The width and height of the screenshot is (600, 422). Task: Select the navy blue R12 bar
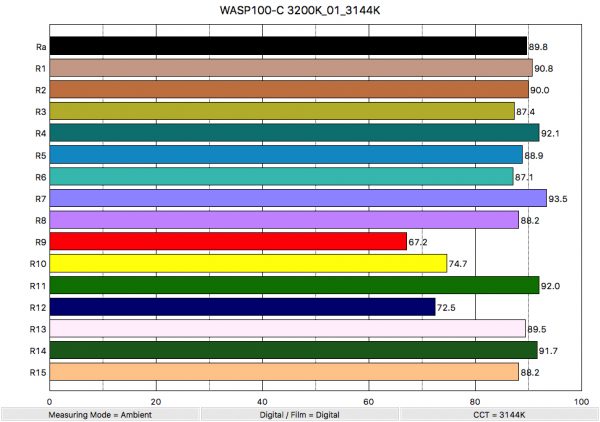242,307
